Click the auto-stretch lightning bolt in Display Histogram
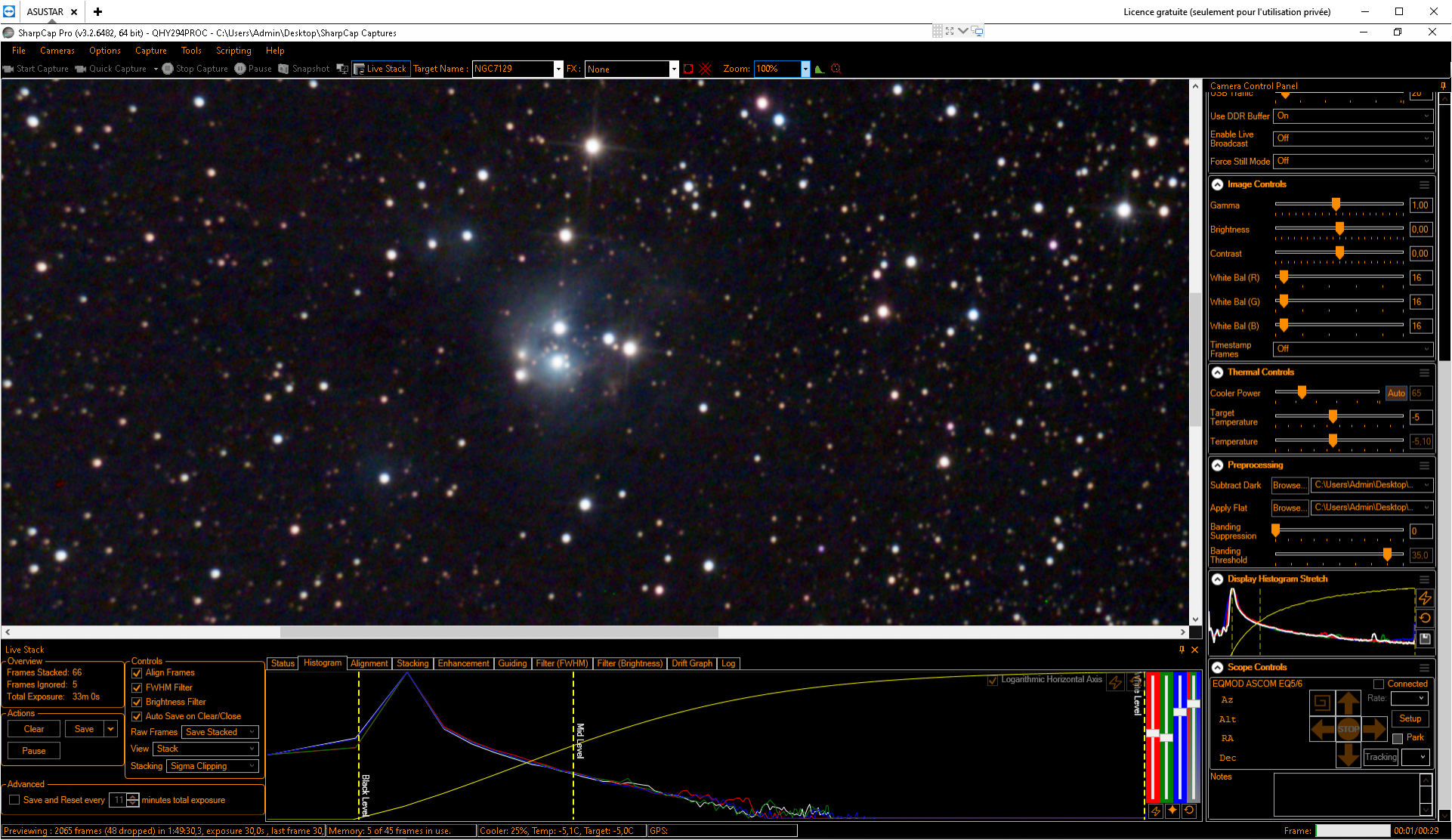Viewport: 1452px width, 840px height. point(1425,598)
